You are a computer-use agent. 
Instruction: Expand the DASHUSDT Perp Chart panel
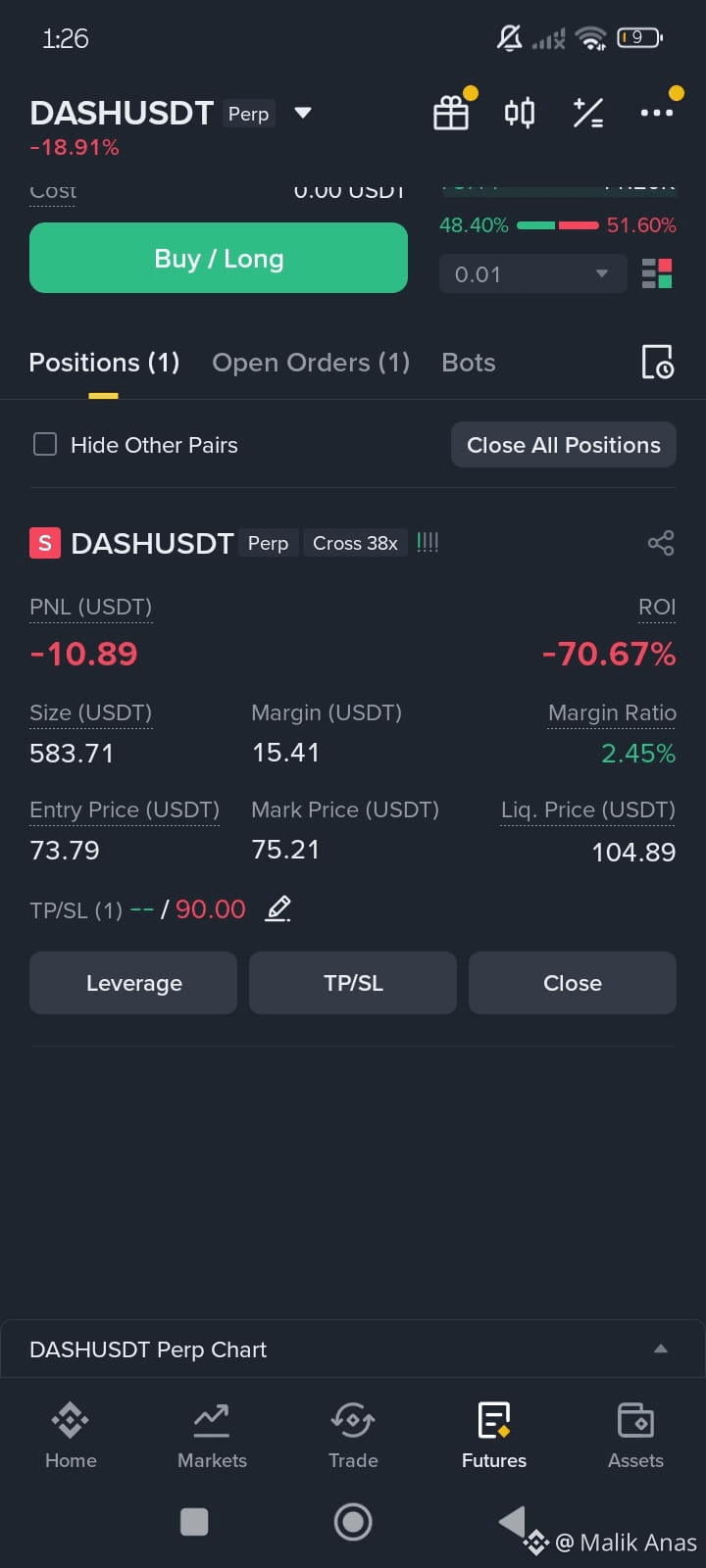pyautogui.click(x=353, y=1349)
